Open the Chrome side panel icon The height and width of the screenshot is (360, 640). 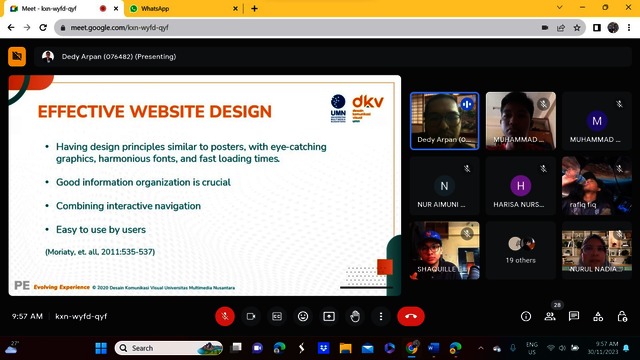click(x=597, y=27)
